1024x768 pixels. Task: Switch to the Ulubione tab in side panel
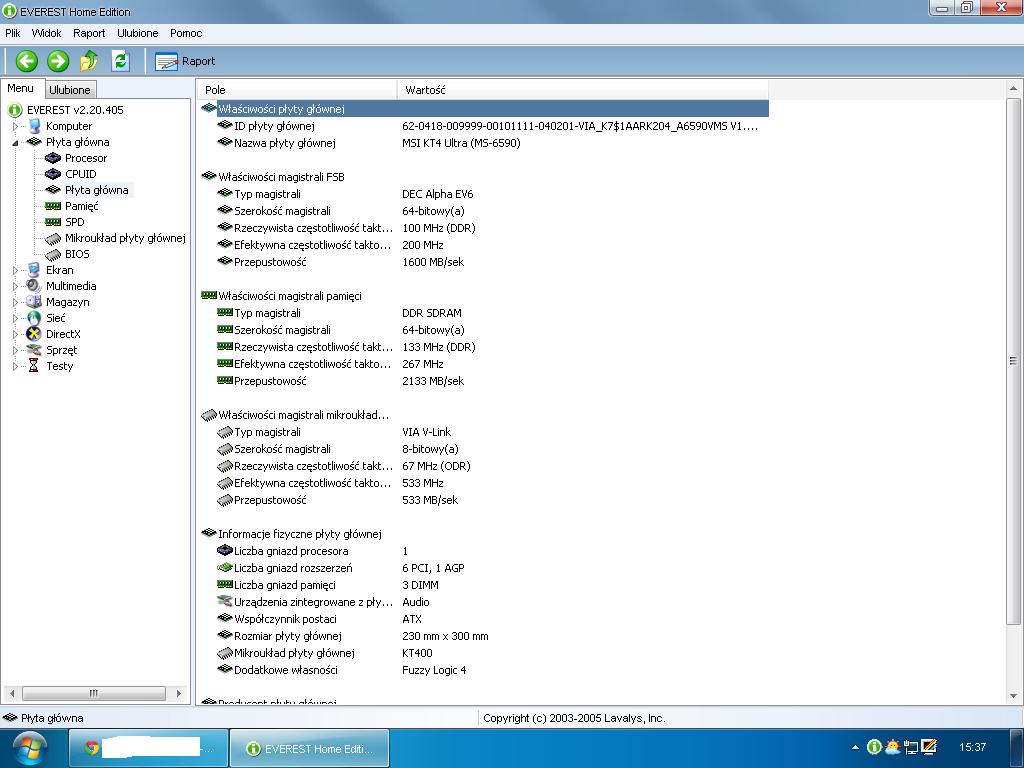[70, 89]
